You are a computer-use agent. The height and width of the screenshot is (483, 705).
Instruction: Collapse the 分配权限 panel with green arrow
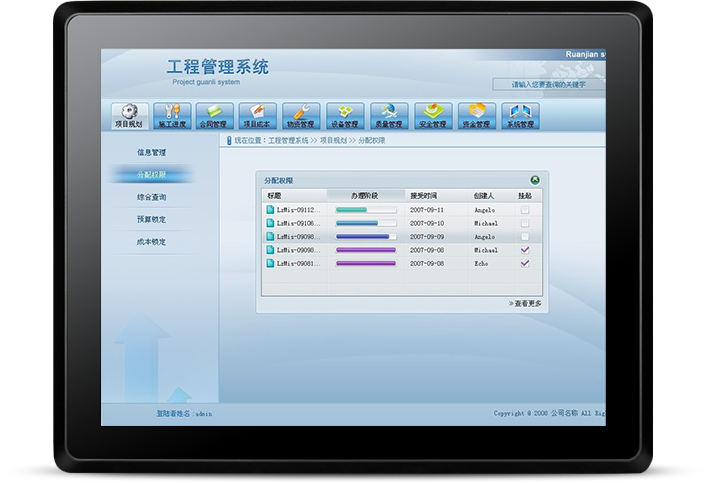[x=535, y=180]
